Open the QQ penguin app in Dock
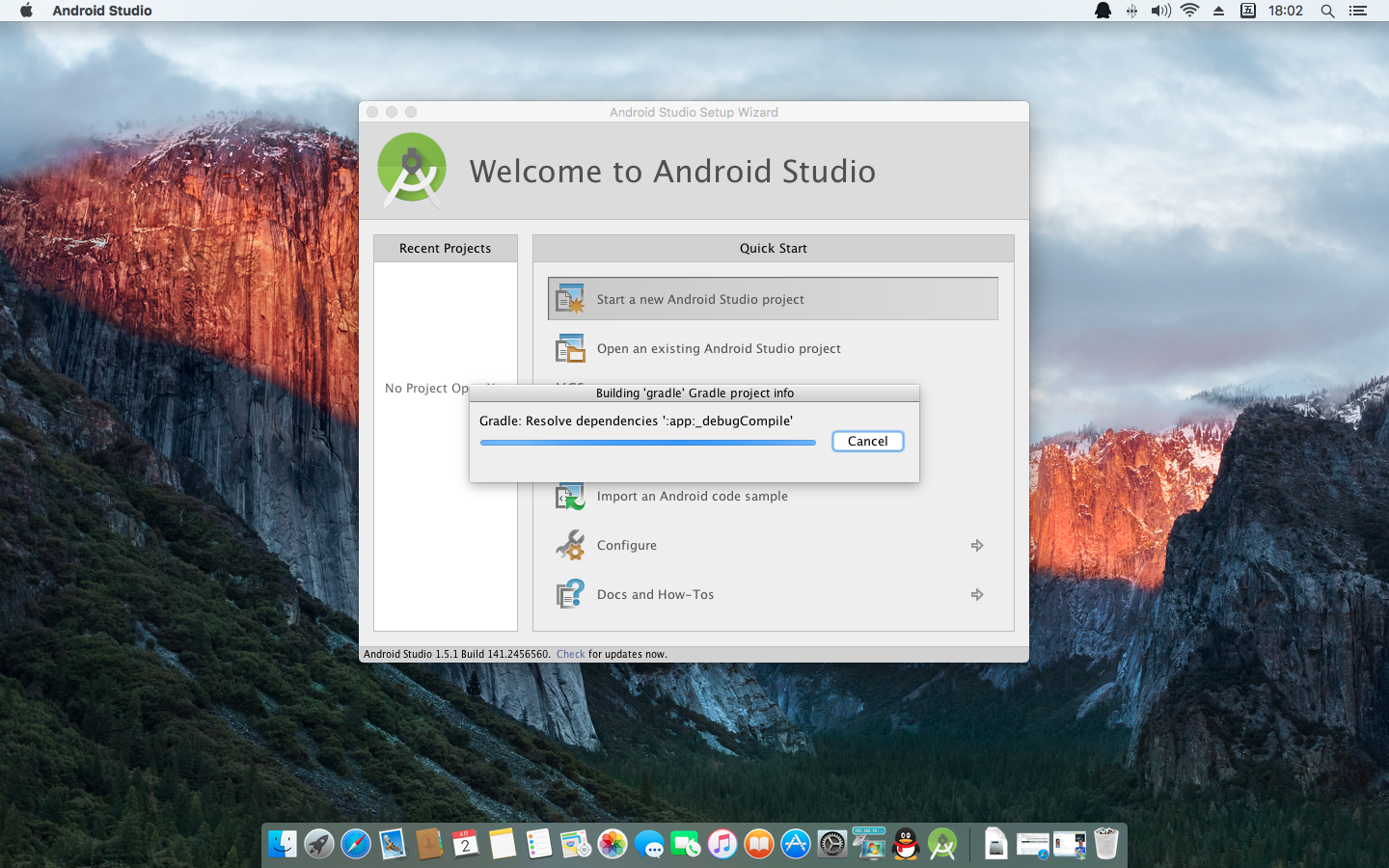The image size is (1389, 868). (x=906, y=845)
